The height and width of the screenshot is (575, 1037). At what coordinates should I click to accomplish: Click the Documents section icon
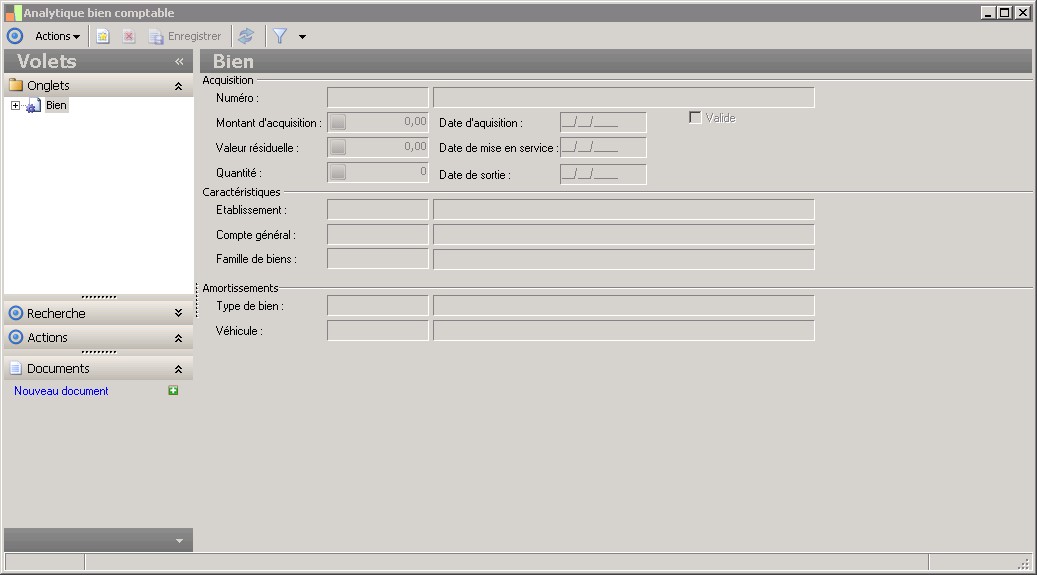pos(16,369)
